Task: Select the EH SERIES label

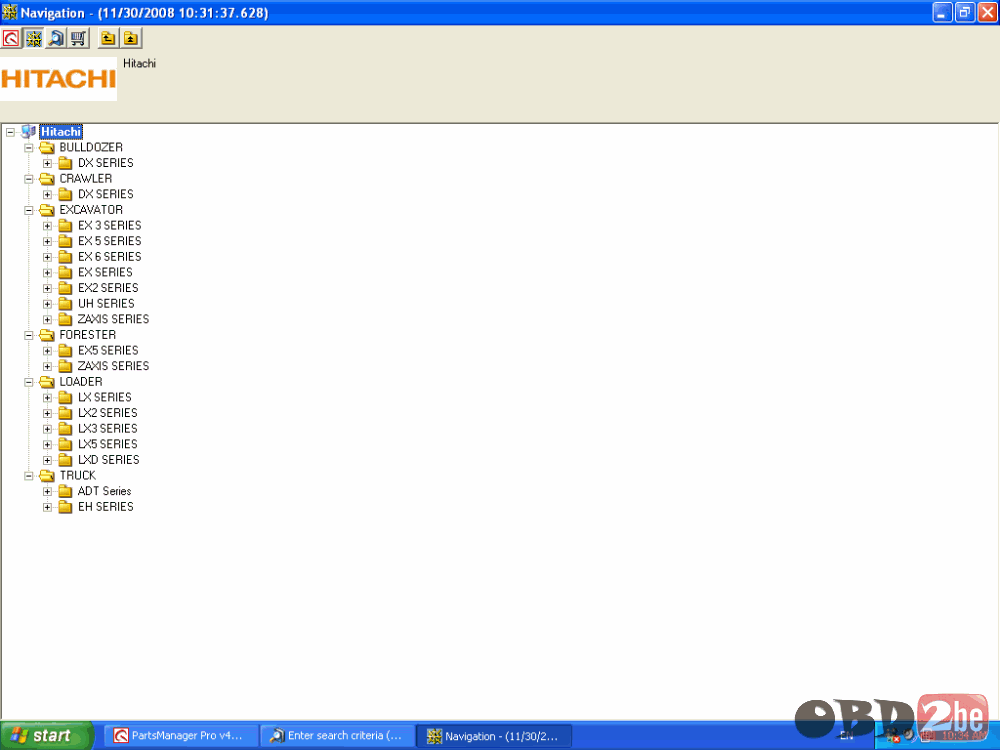Action: pyautogui.click(x=106, y=507)
